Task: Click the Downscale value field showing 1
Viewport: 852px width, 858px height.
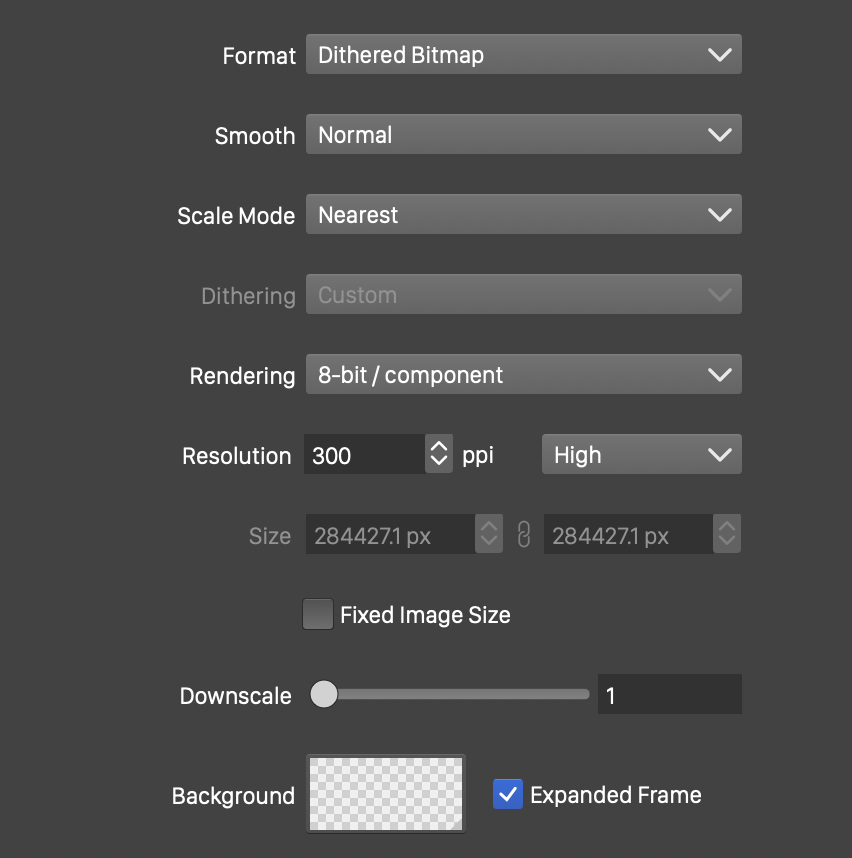Action: click(669, 695)
